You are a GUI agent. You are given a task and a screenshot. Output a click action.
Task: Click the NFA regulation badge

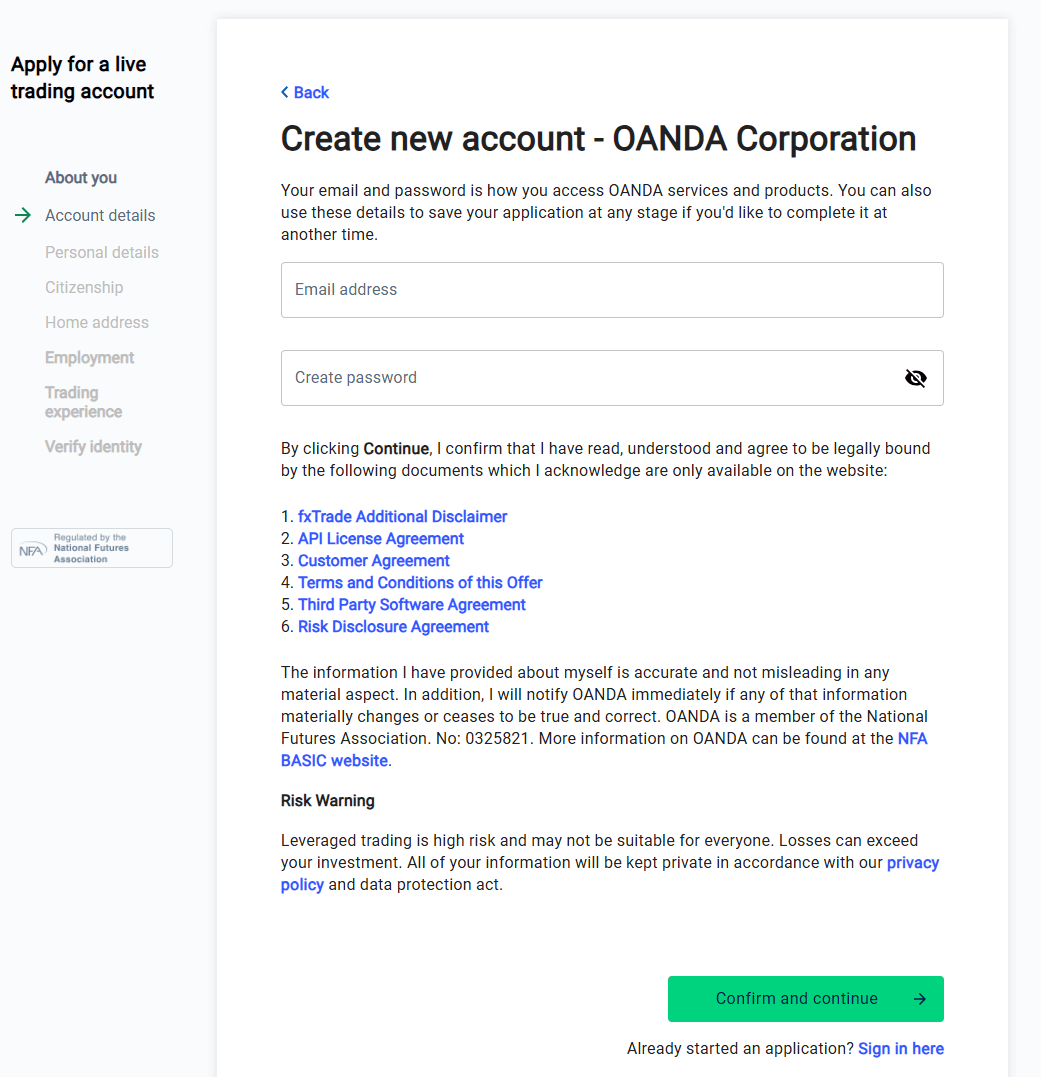92,548
